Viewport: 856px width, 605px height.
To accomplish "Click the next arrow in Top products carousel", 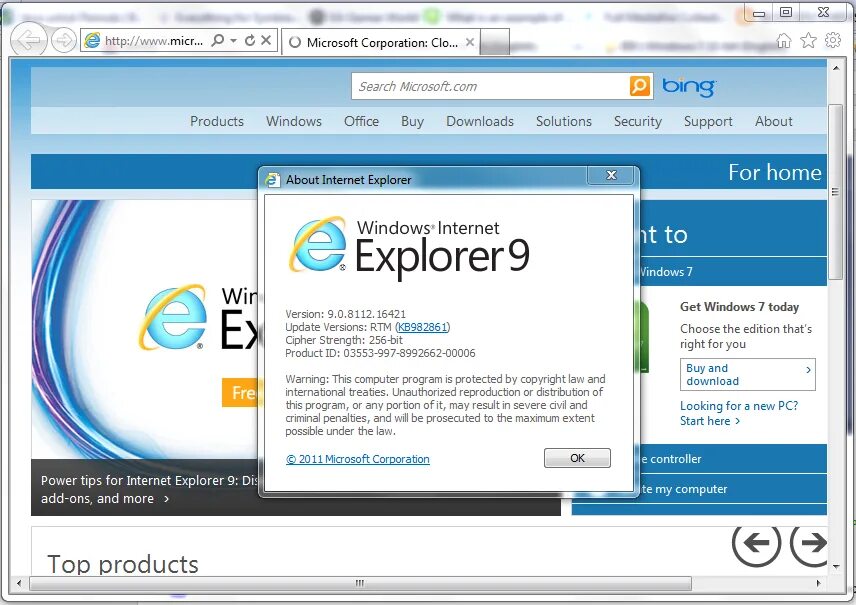I will pos(810,542).
